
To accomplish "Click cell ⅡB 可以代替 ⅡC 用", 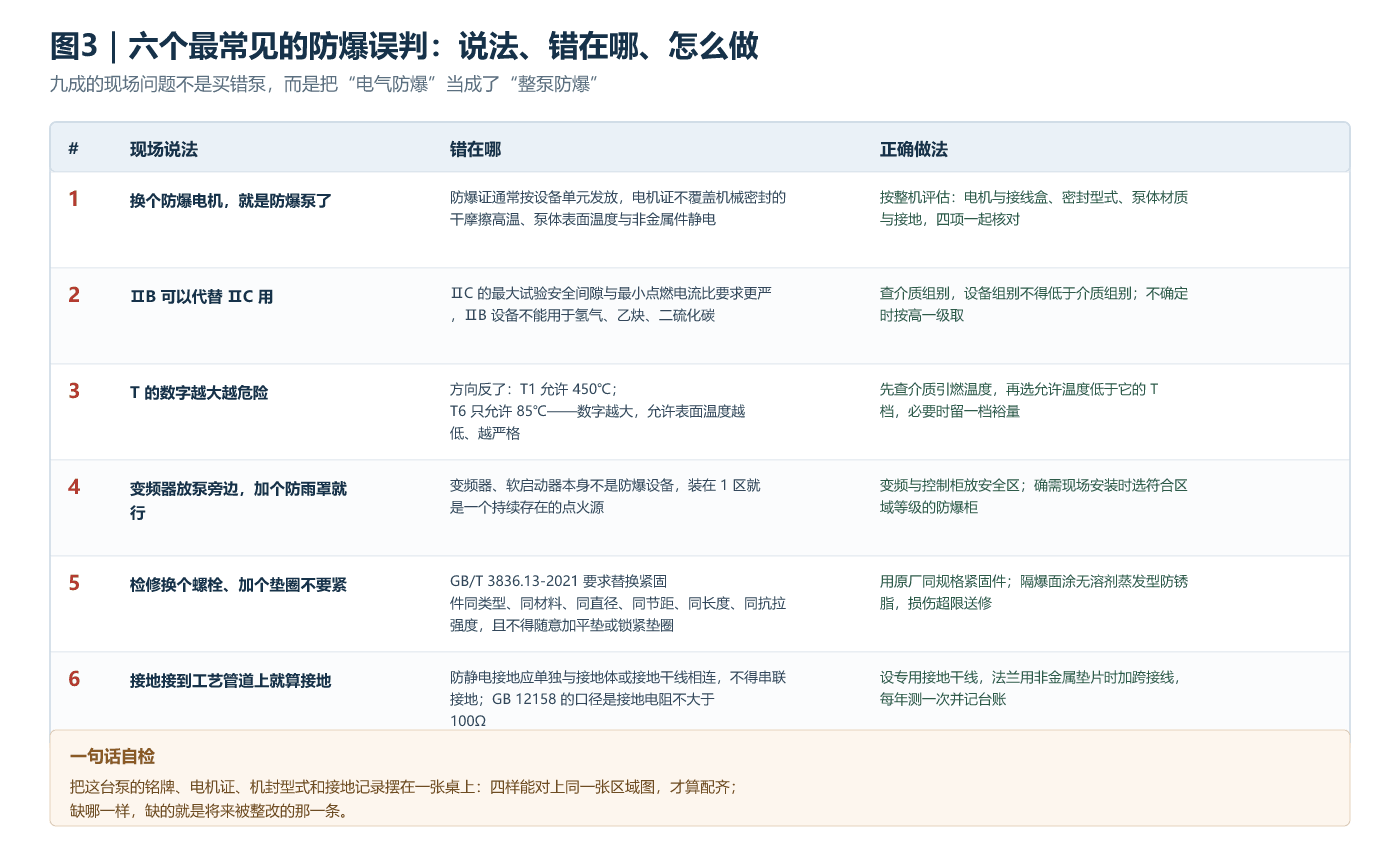I will pyautogui.click(x=201, y=297).
